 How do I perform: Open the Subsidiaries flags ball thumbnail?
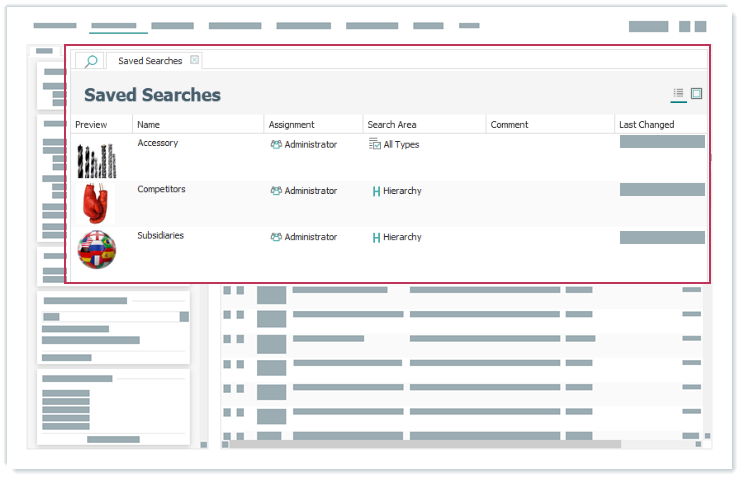tap(97, 248)
